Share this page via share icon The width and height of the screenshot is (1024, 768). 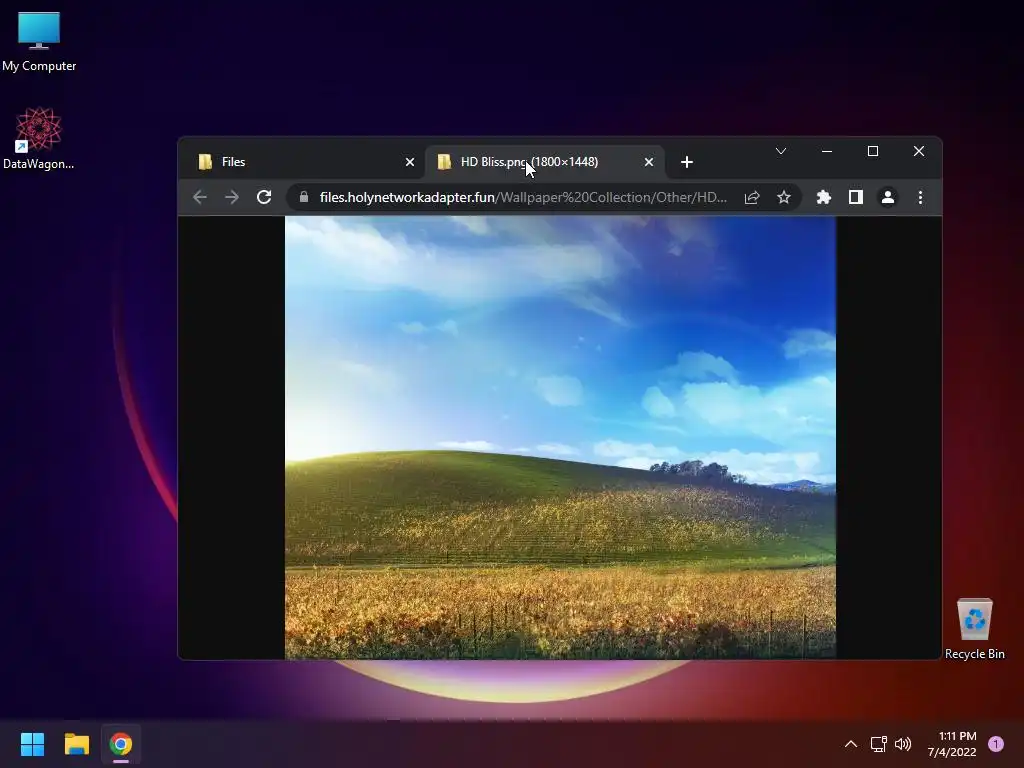coord(752,197)
